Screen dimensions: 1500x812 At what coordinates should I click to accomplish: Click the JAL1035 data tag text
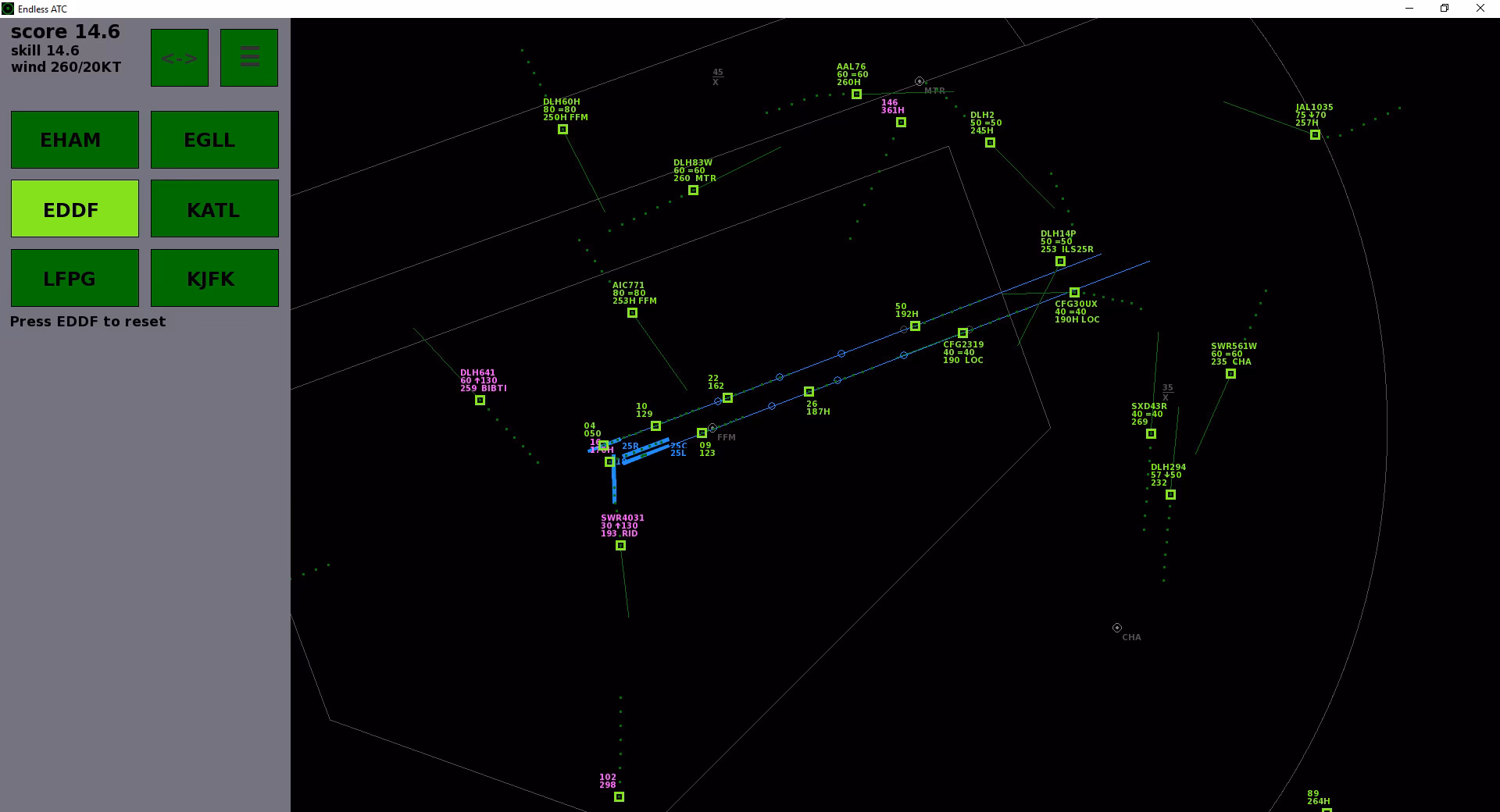tap(1314, 115)
